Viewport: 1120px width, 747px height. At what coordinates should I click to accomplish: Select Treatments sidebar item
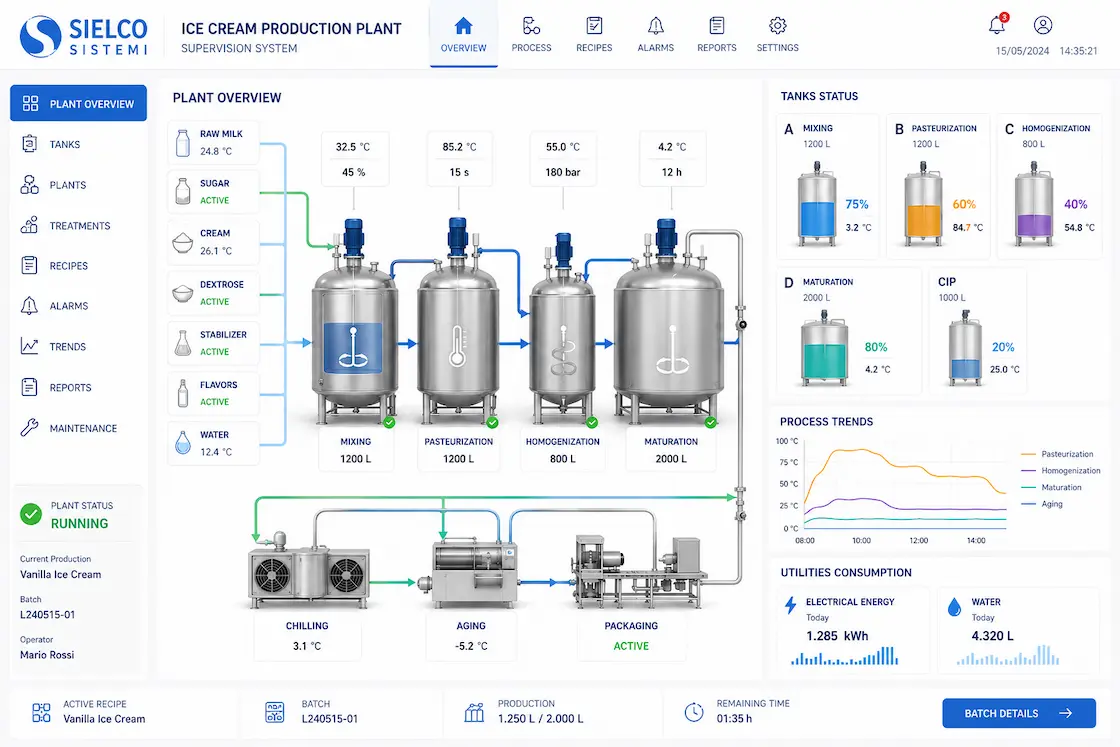click(79, 226)
